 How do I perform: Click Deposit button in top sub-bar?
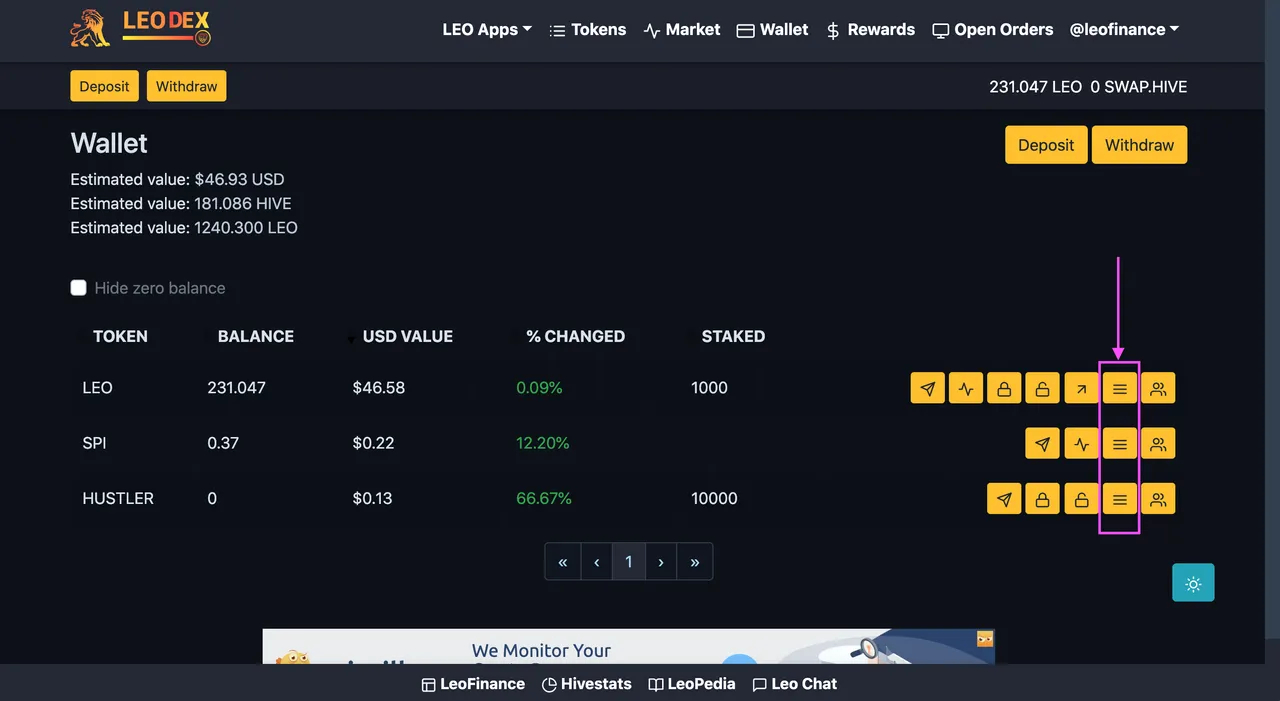104,86
